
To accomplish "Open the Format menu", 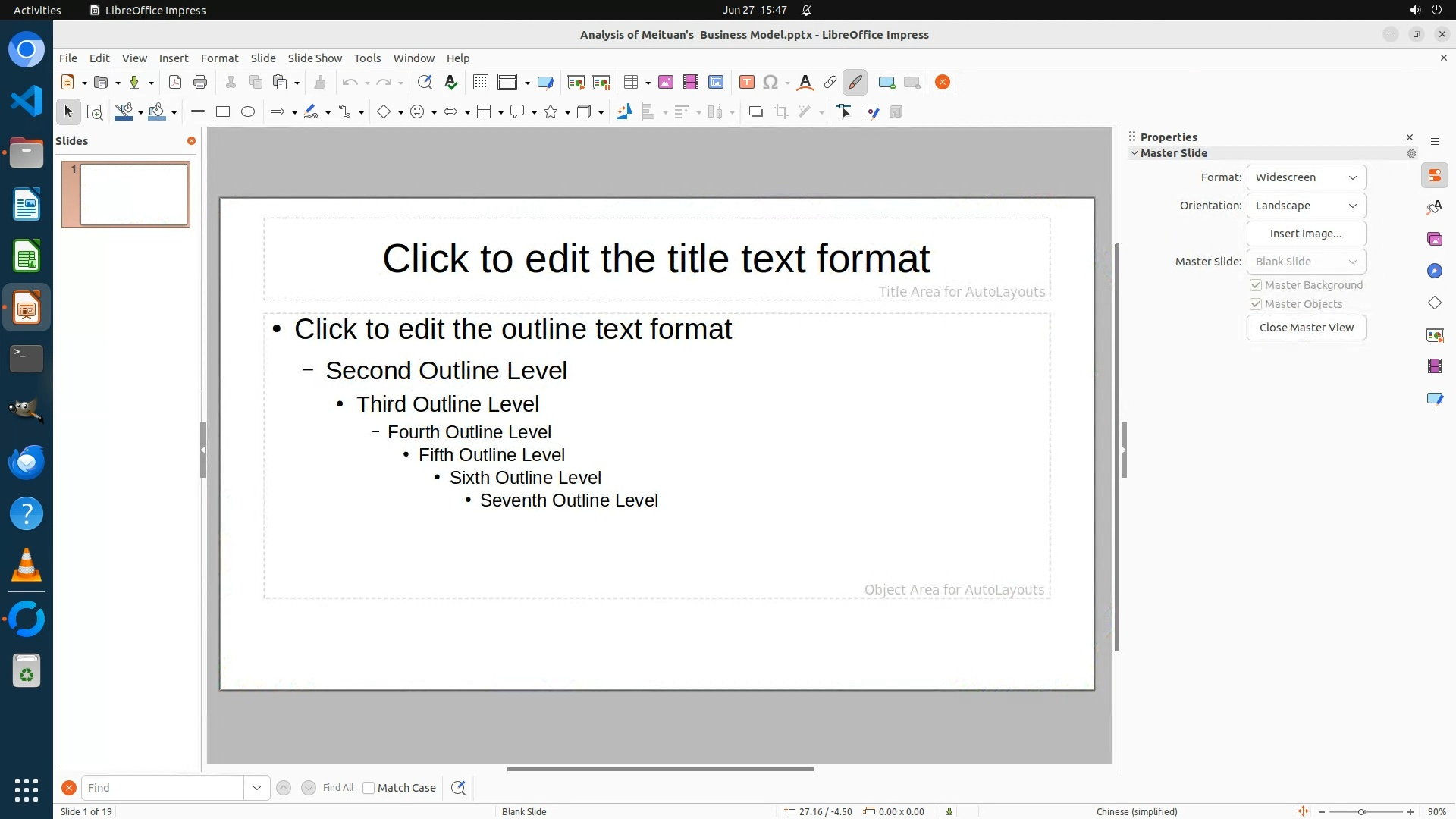I will point(219,58).
